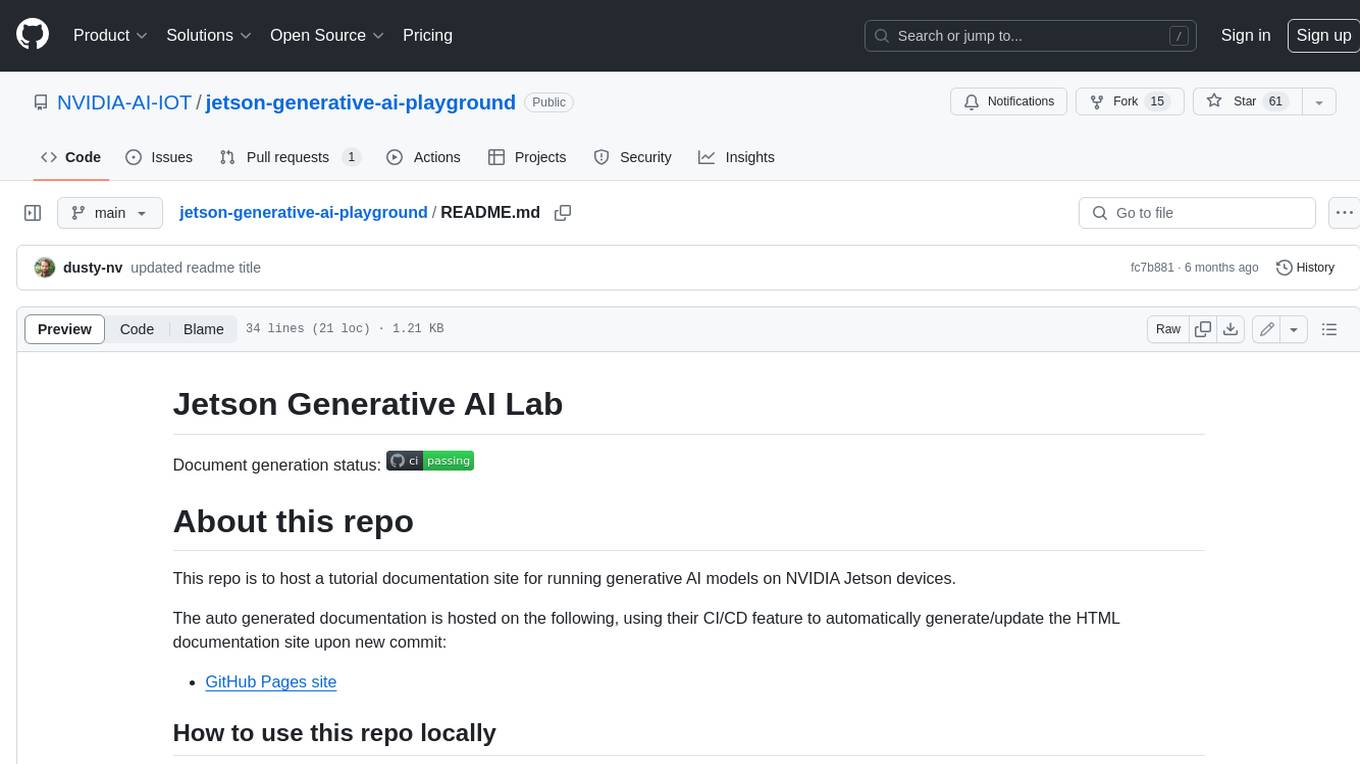Open commit fc7b881
This screenshot has height=764, width=1360.
point(1152,267)
